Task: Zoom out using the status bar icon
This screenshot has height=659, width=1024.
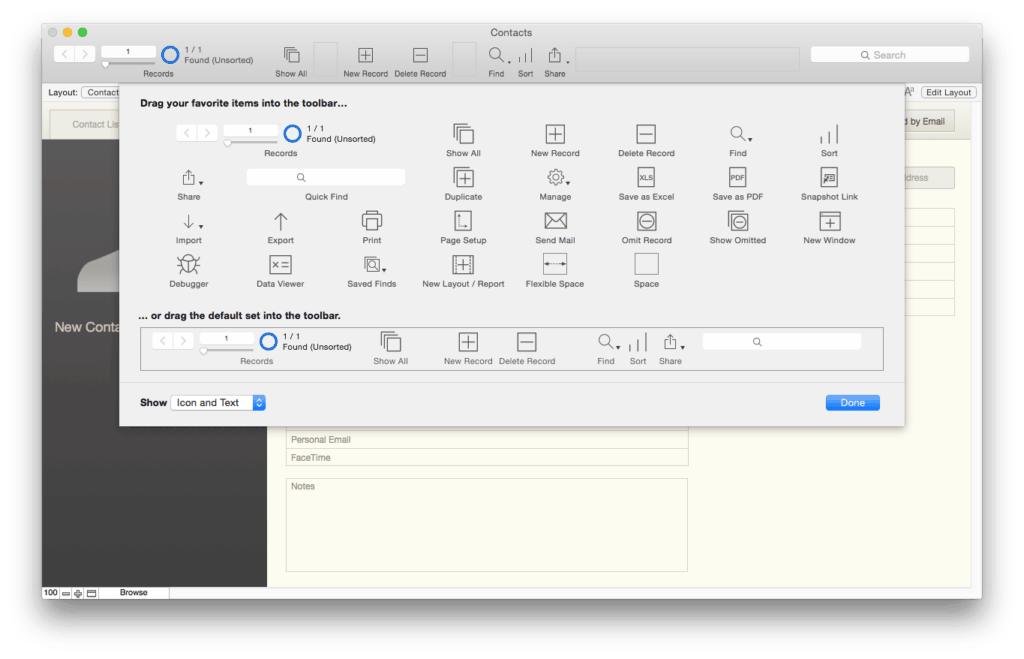Action: click(66, 594)
